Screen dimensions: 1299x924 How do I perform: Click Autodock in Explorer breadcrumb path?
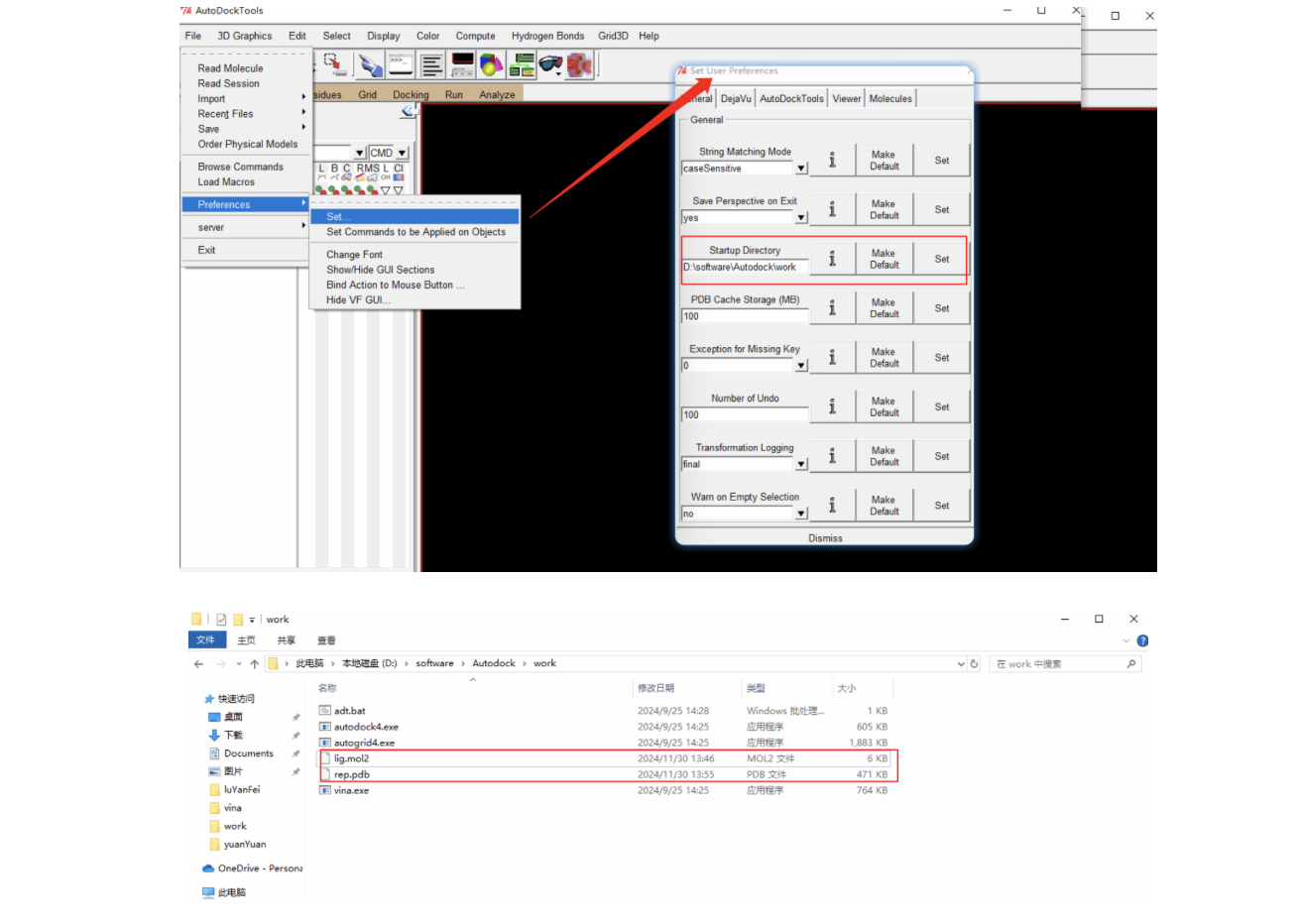pyautogui.click(x=494, y=664)
